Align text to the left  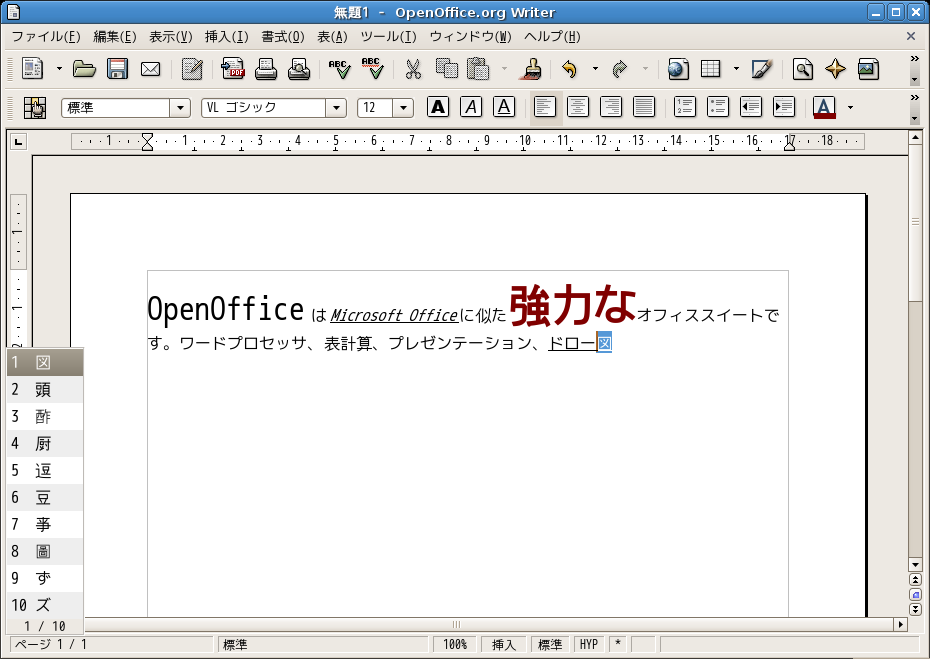[x=545, y=107]
